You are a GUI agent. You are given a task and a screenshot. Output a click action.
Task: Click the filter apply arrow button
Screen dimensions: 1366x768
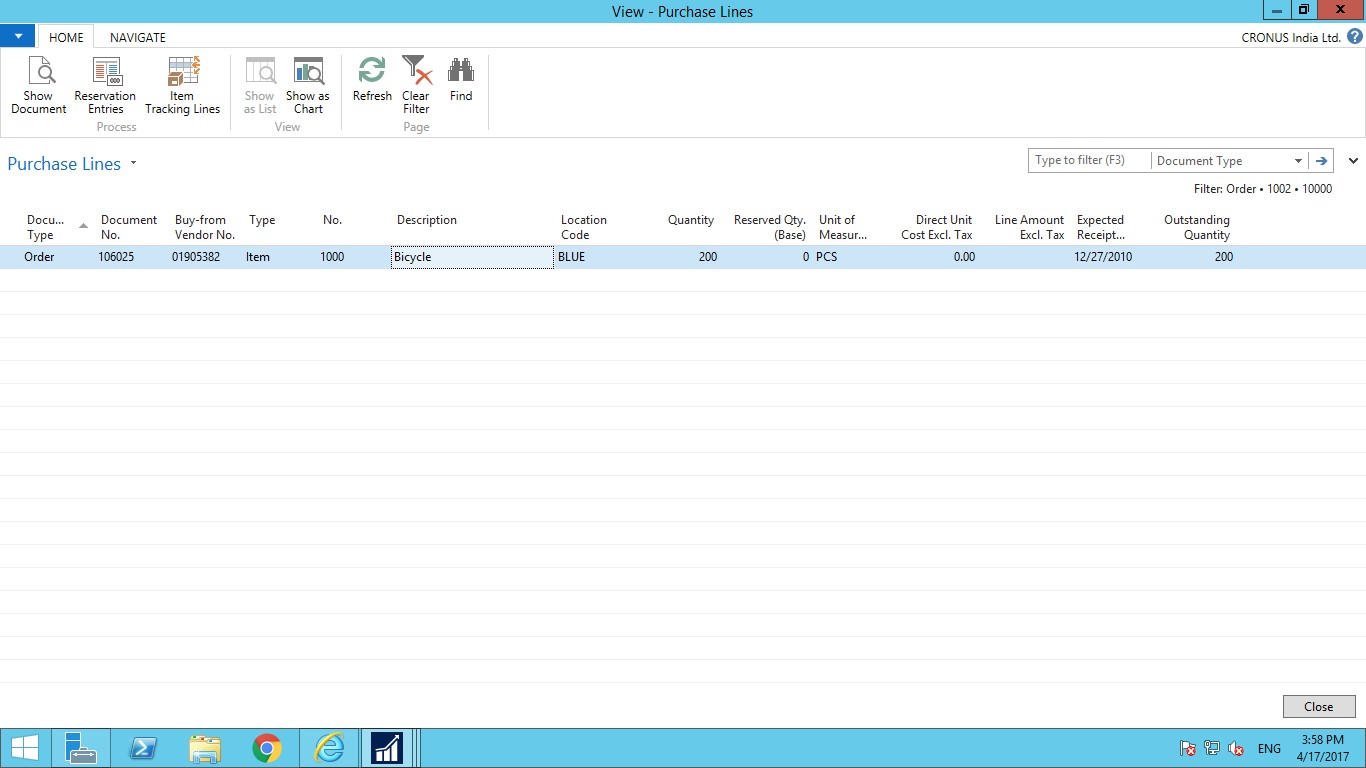point(1322,161)
